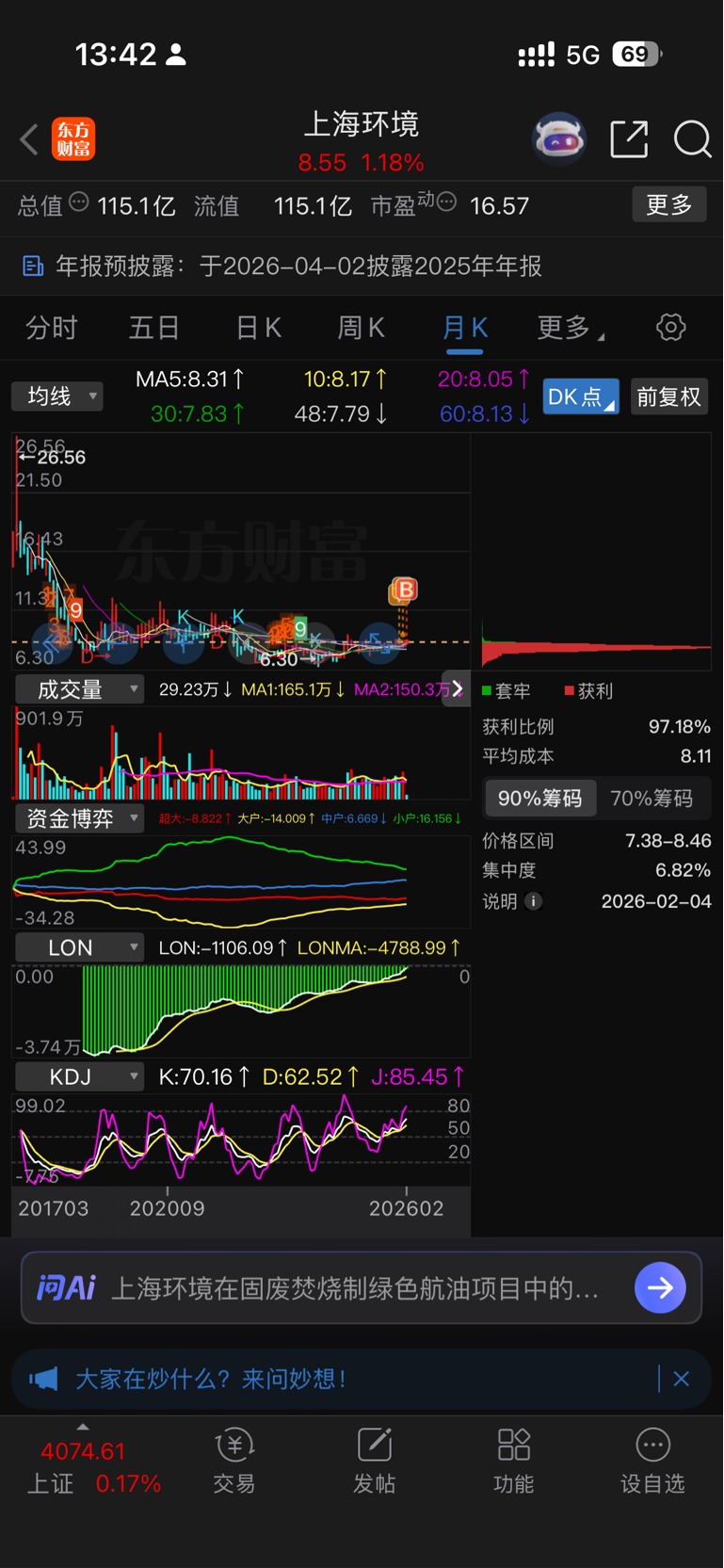Tap the 价格区间 7.38-8.46 value

pos(668,841)
